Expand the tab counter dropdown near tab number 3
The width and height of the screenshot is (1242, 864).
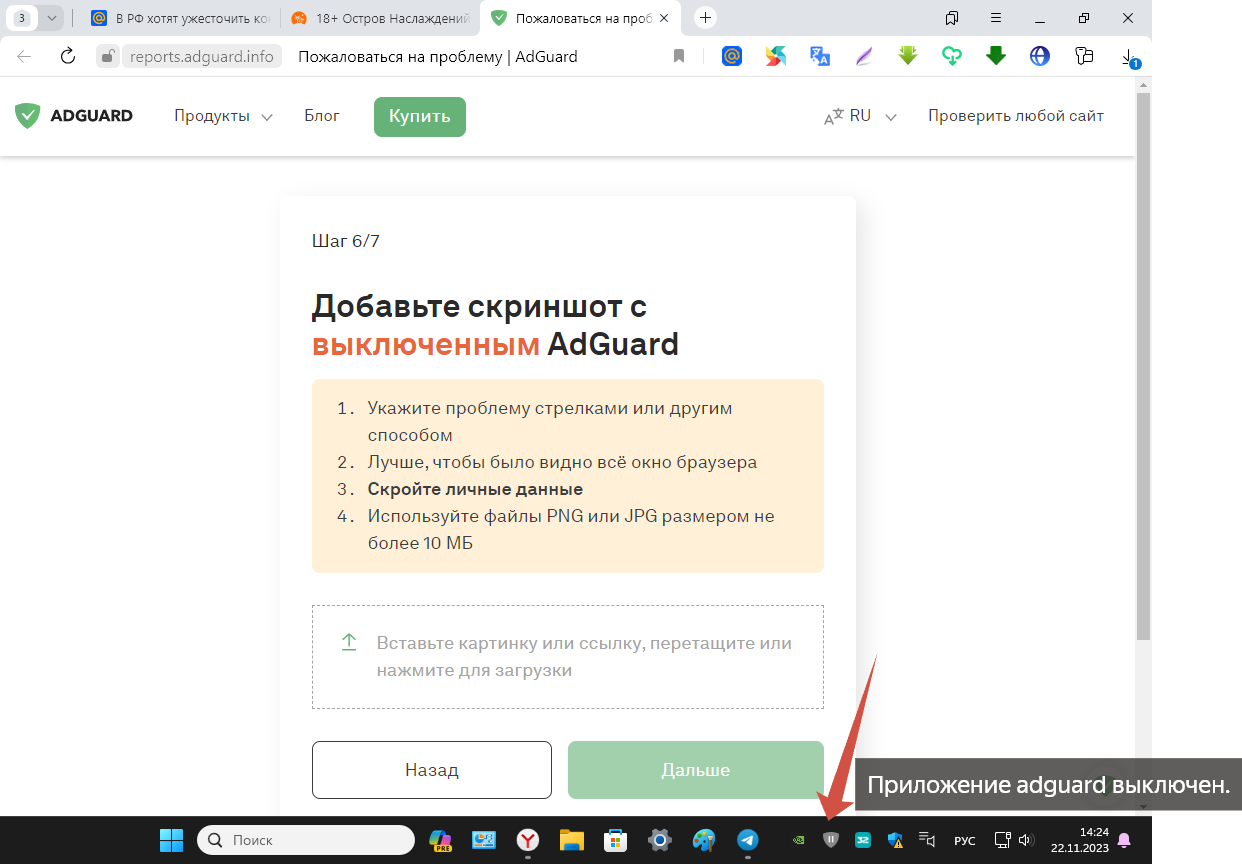pos(52,17)
